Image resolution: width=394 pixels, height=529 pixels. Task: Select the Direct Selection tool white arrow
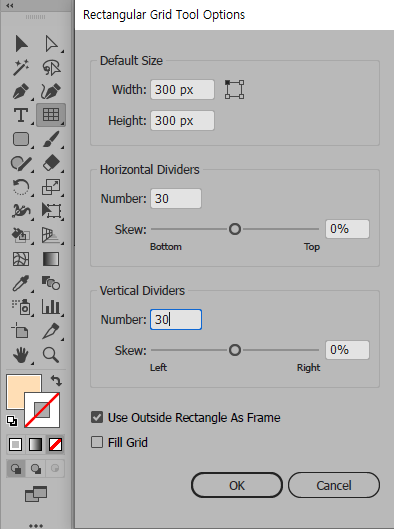coord(51,44)
